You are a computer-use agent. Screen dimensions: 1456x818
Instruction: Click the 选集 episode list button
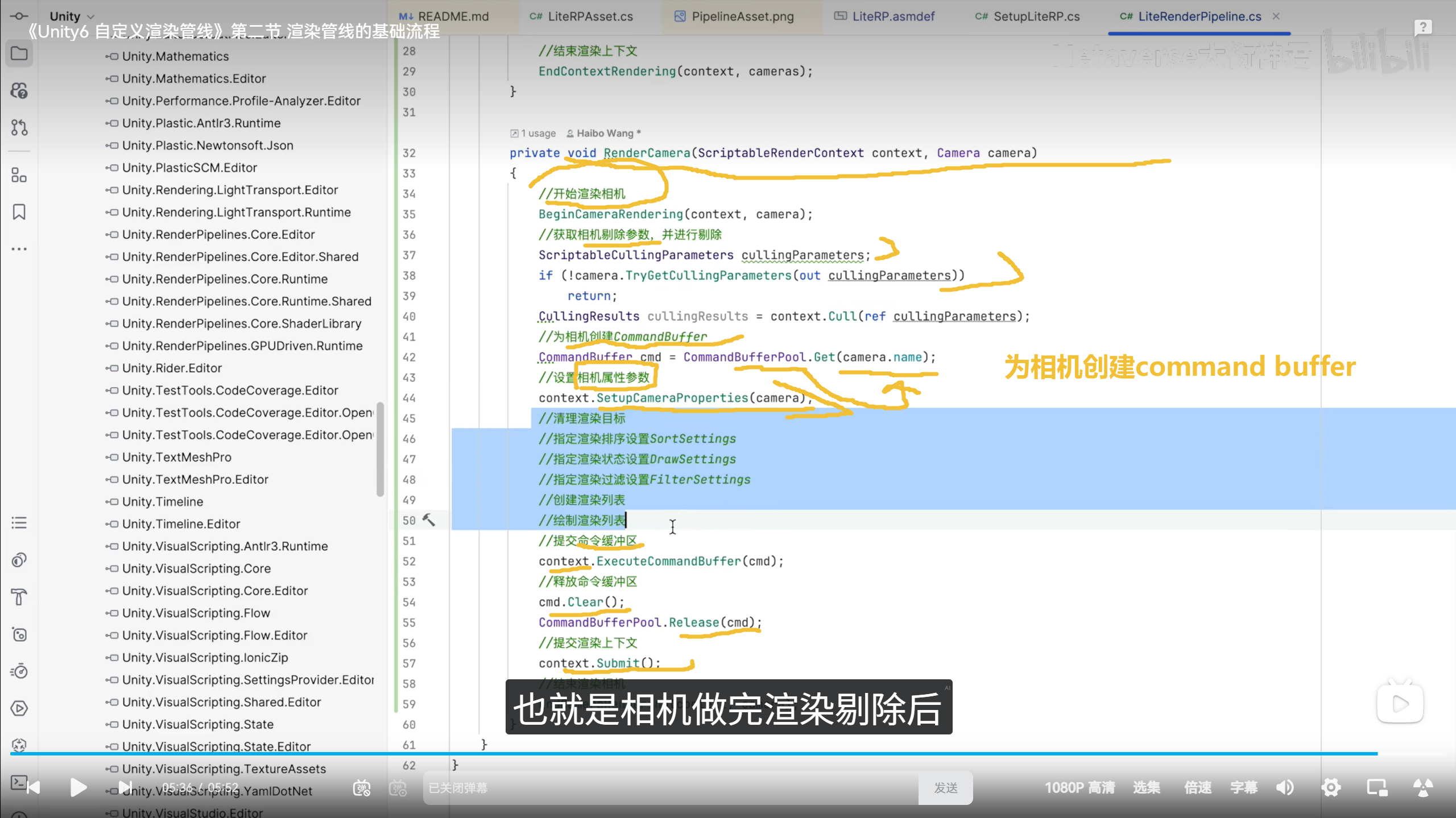[x=1147, y=787]
